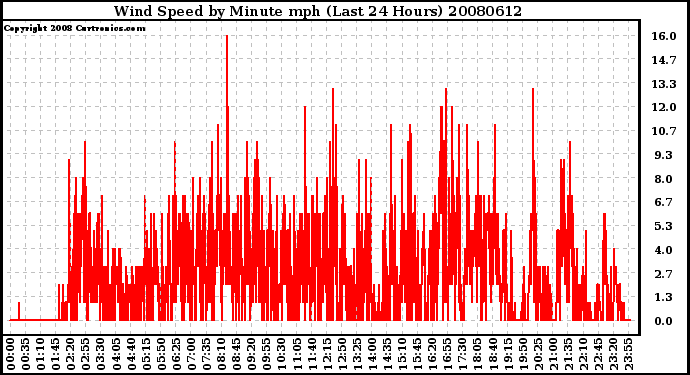The height and width of the screenshot is (375, 690).
Task: Click the 16 mph peak spike tip
Action: tap(227, 37)
